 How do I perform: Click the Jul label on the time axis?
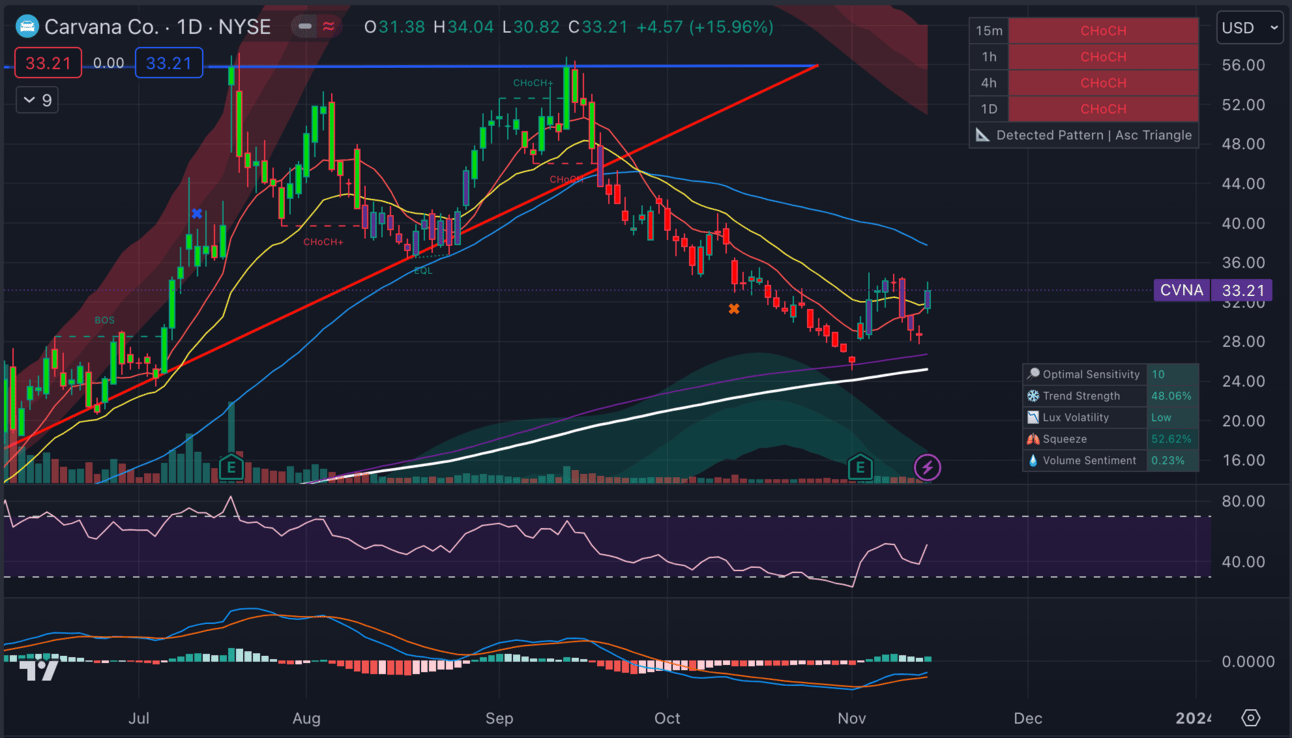pyautogui.click(x=139, y=718)
